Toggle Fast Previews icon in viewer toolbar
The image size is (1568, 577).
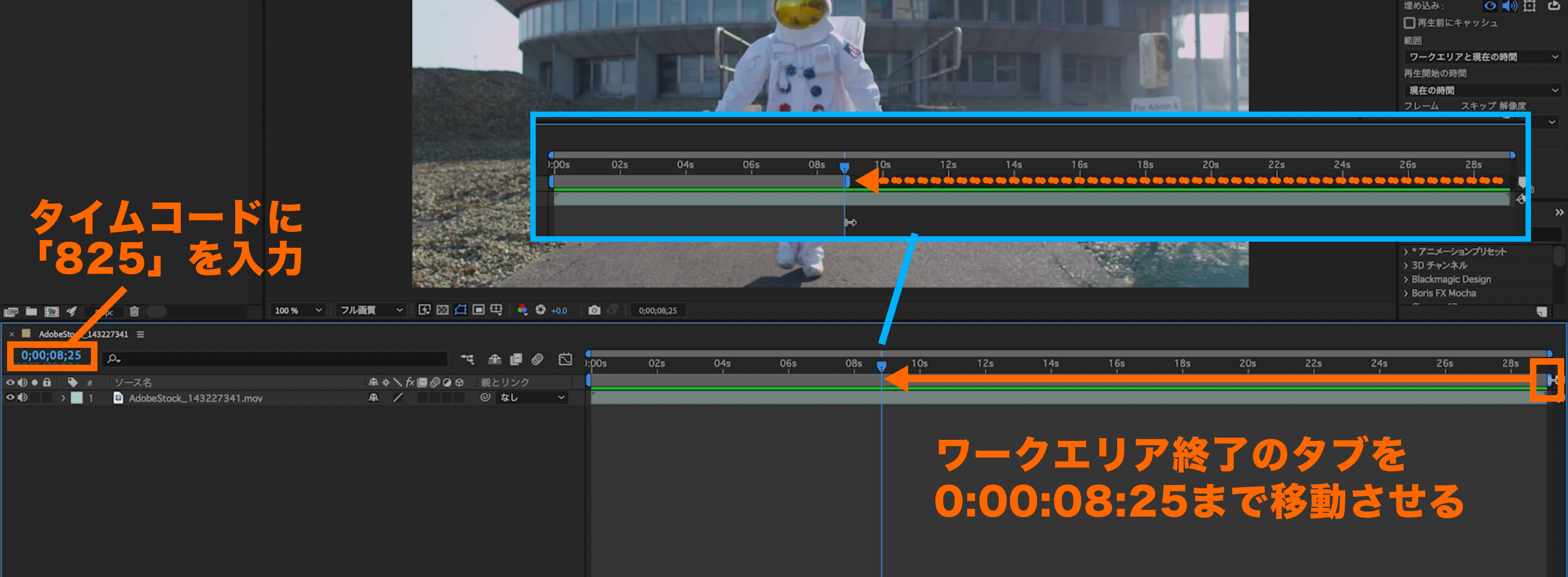click(x=424, y=310)
